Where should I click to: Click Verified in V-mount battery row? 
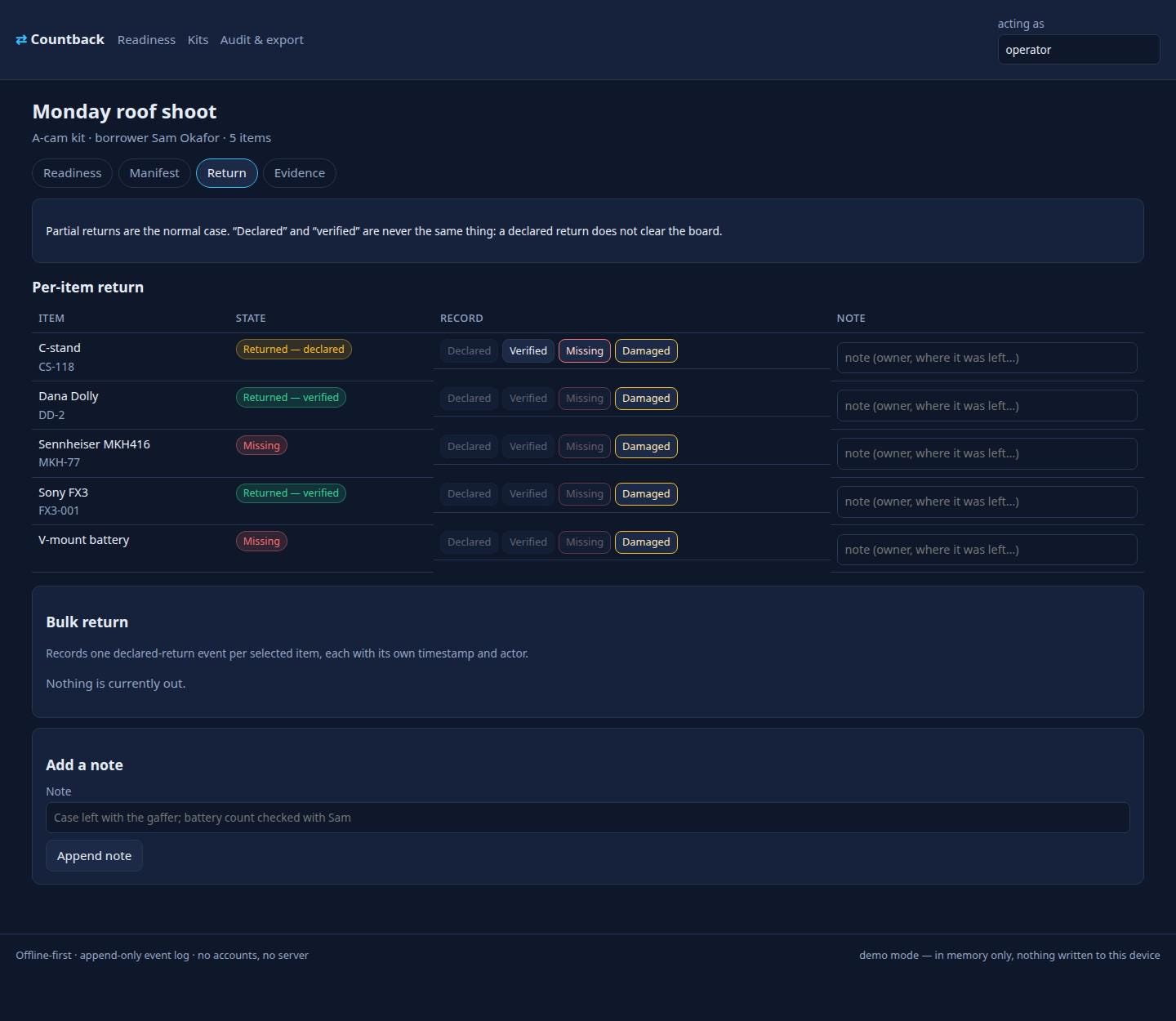(x=528, y=542)
